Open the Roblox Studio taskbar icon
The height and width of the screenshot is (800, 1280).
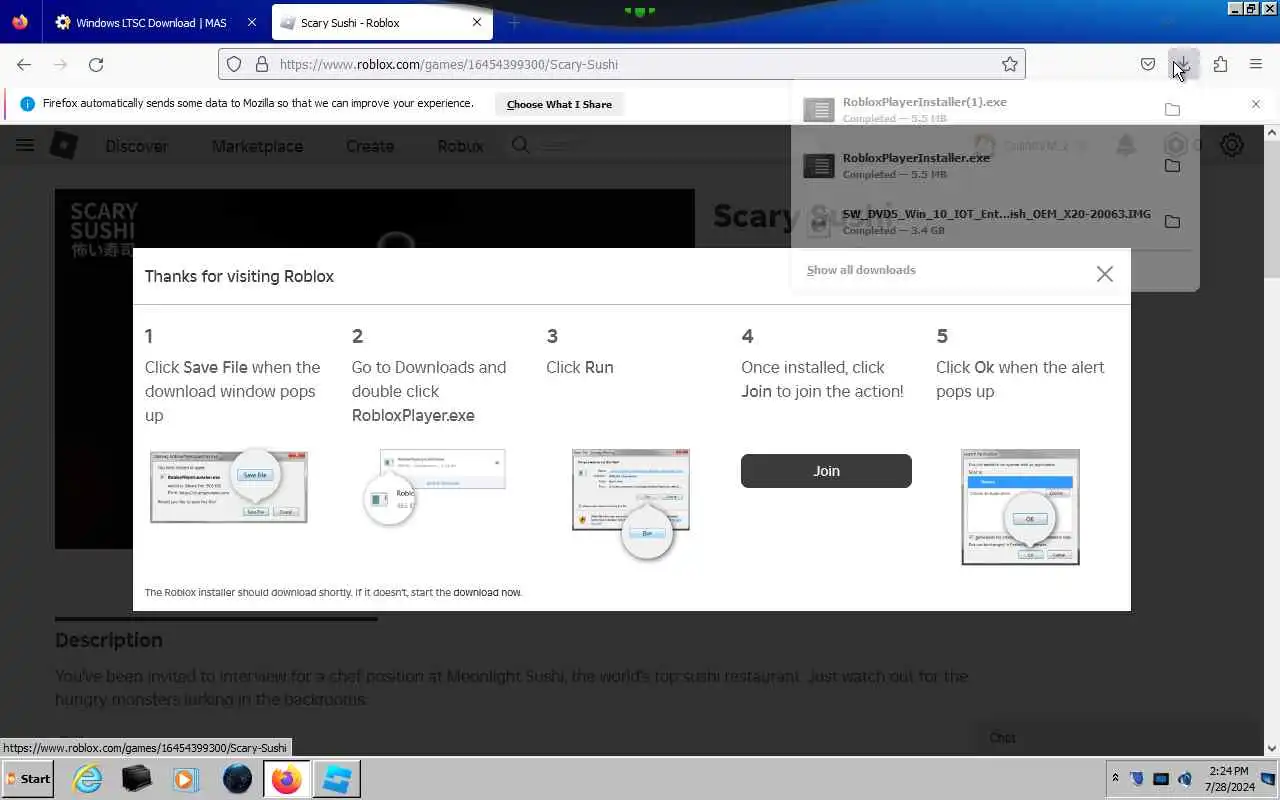click(337, 779)
